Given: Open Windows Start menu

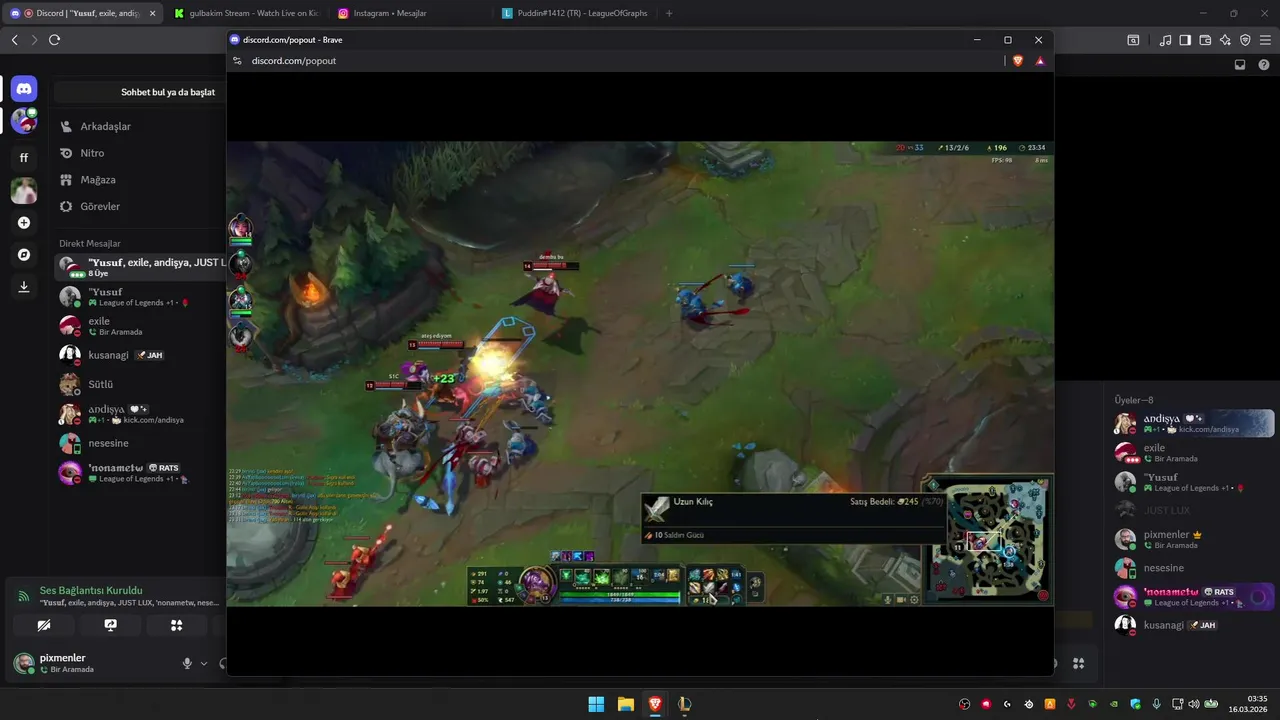Looking at the screenshot, I should (x=596, y=704).
